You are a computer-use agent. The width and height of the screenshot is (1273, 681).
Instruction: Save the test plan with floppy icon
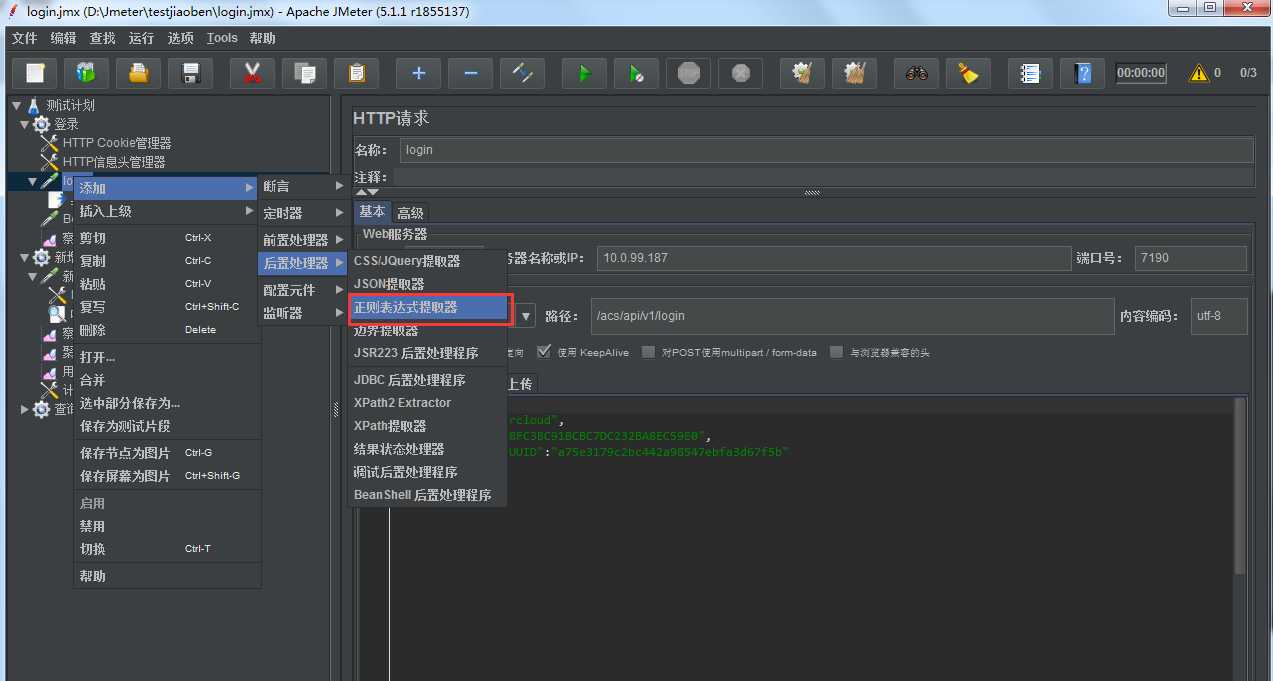point(191,73)
